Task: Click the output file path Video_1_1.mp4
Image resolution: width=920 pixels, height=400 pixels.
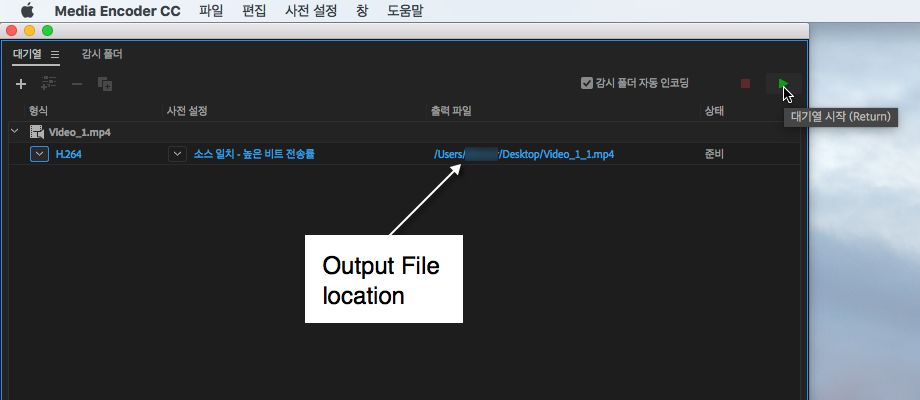Action: pos(524,154)
